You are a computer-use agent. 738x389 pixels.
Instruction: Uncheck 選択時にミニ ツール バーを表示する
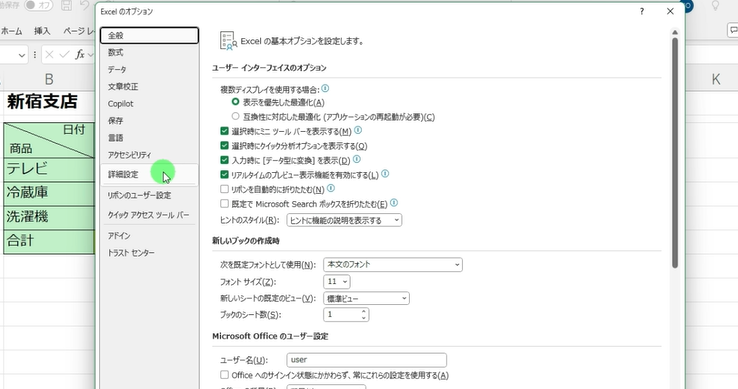click(x=225, y=131)
